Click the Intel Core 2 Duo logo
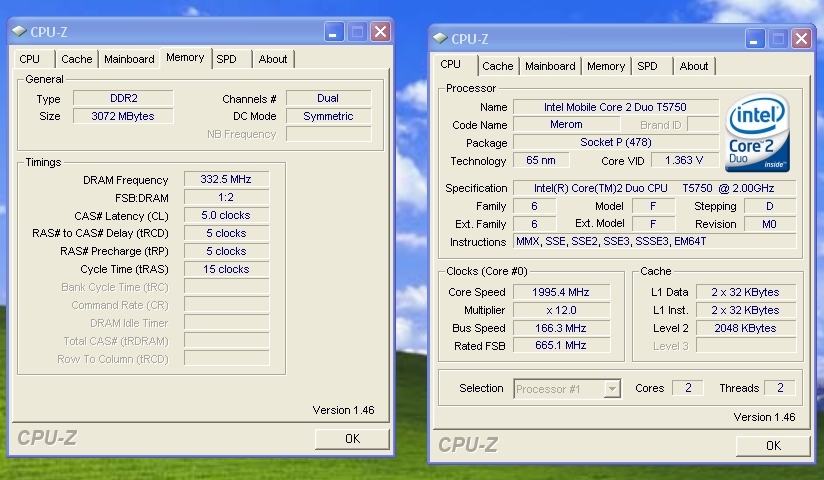 757,132
